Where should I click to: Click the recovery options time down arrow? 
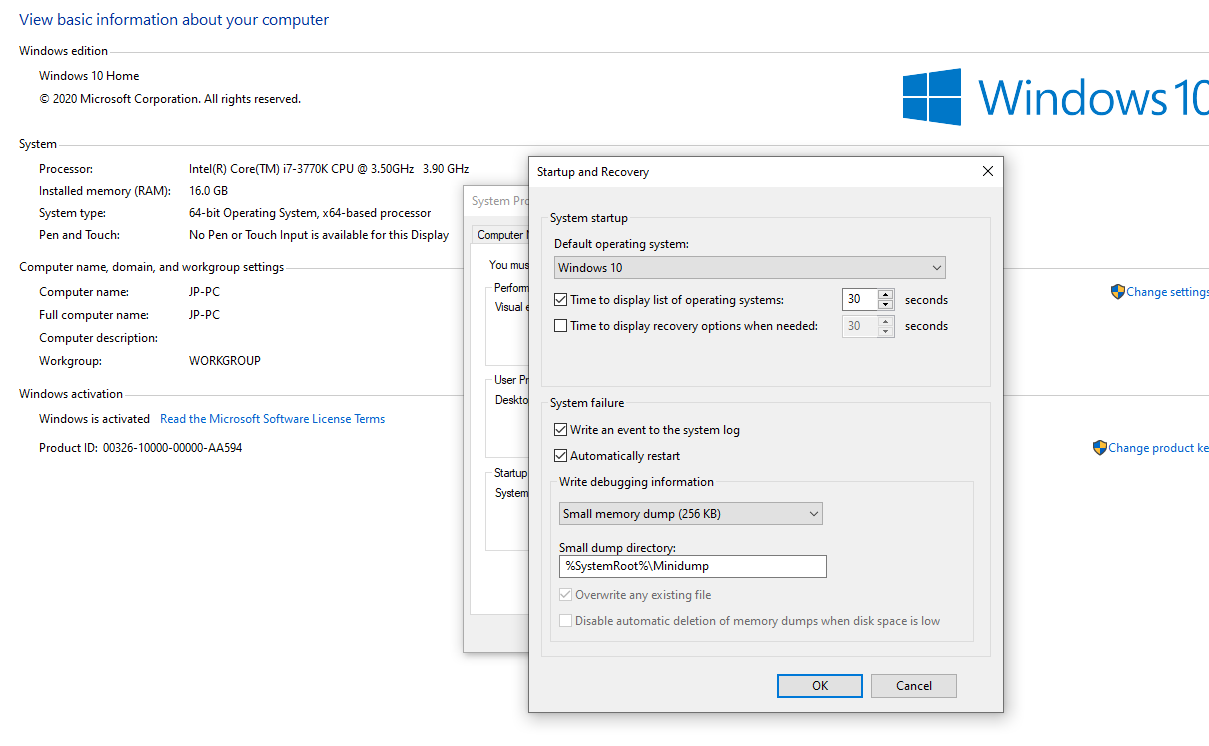886,331
